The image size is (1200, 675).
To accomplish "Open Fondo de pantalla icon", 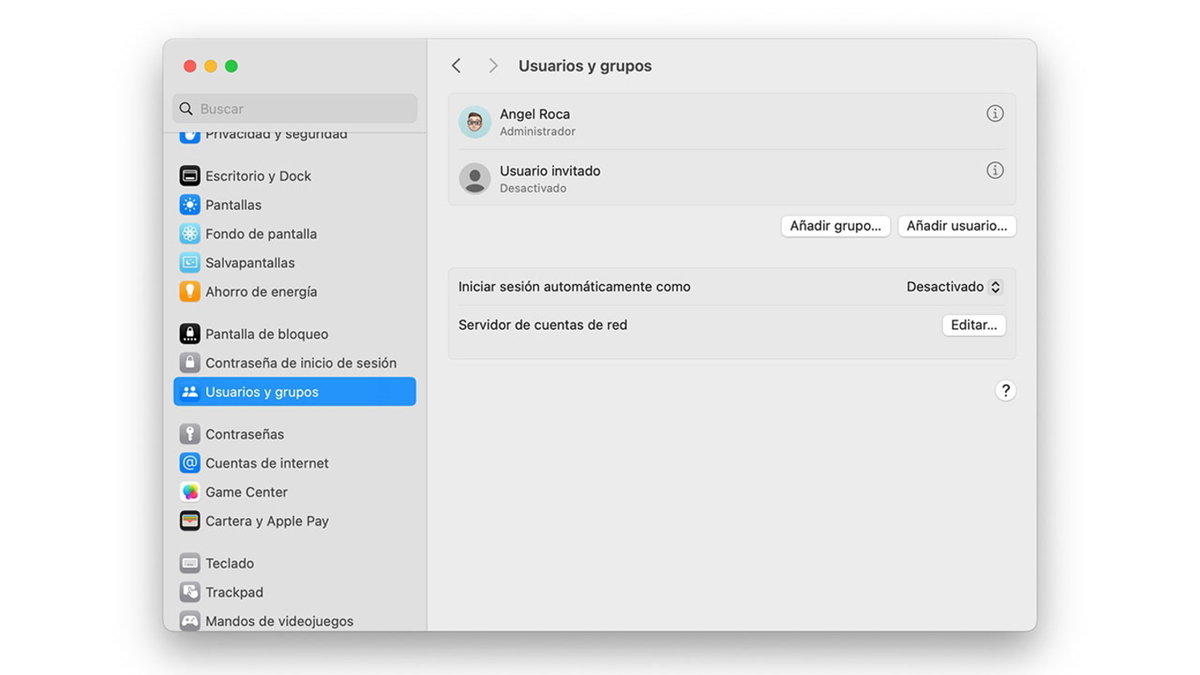I will pyautogui.click(x=190, y=234).
